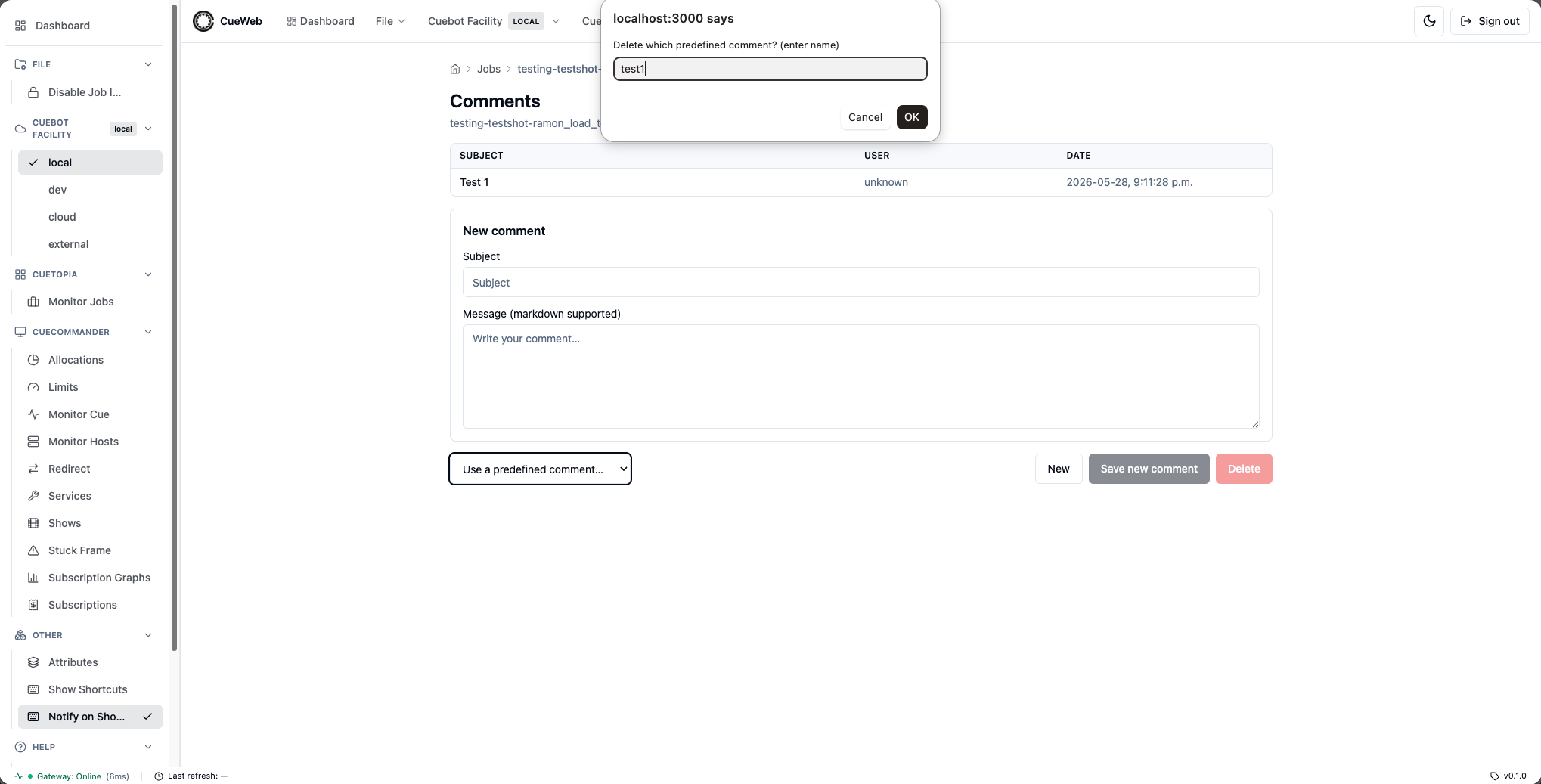Open the Use a predefined comment dropdown
Viewport: 1541px width, 784px height.
[540, 469]
